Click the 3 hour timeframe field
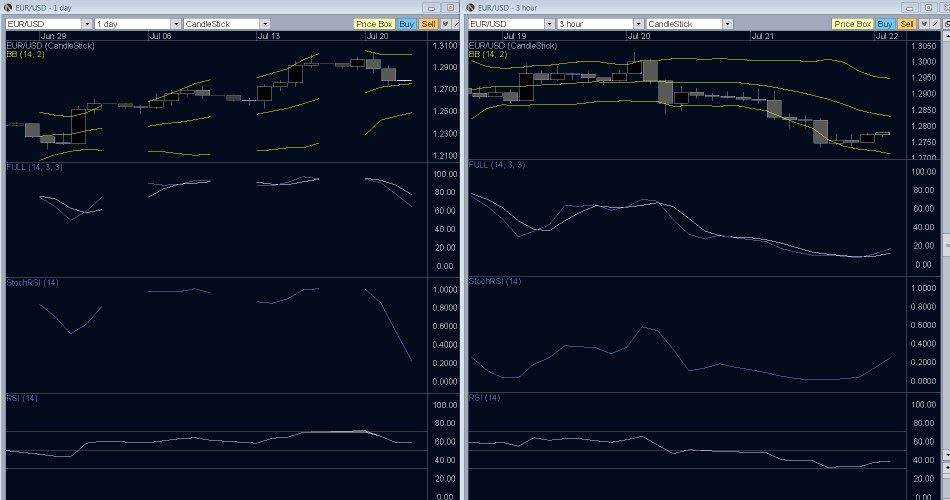This screenshot has width=950, height=500. click(x=594, y=24)
